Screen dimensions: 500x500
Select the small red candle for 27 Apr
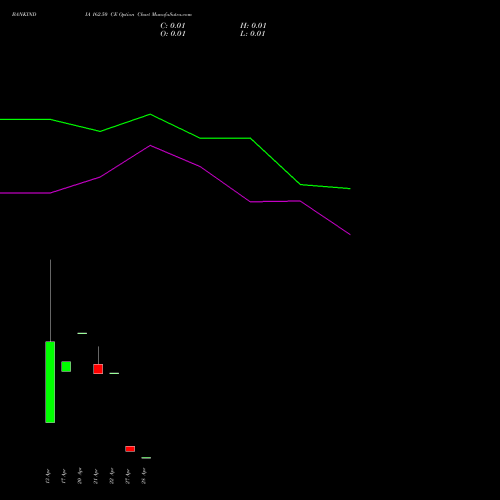coord(130,449)
